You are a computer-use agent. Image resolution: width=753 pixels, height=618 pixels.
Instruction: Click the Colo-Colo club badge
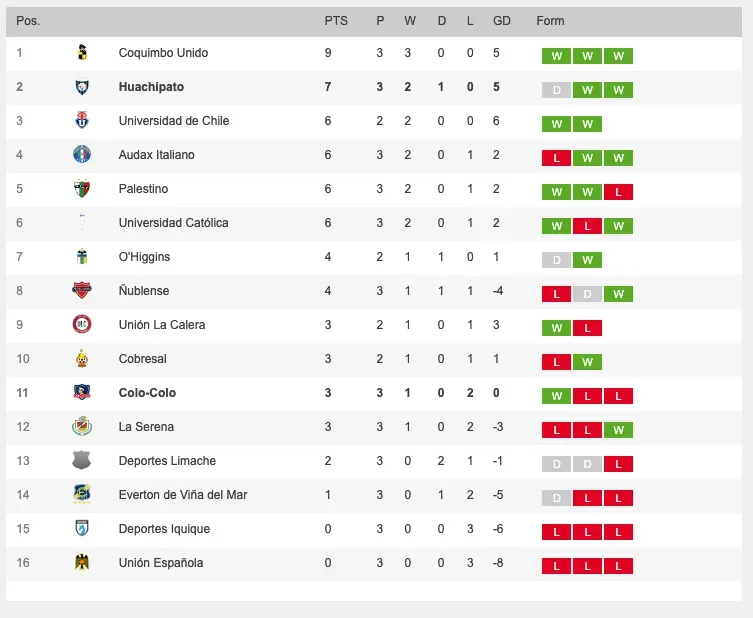[x=82, y=393]
